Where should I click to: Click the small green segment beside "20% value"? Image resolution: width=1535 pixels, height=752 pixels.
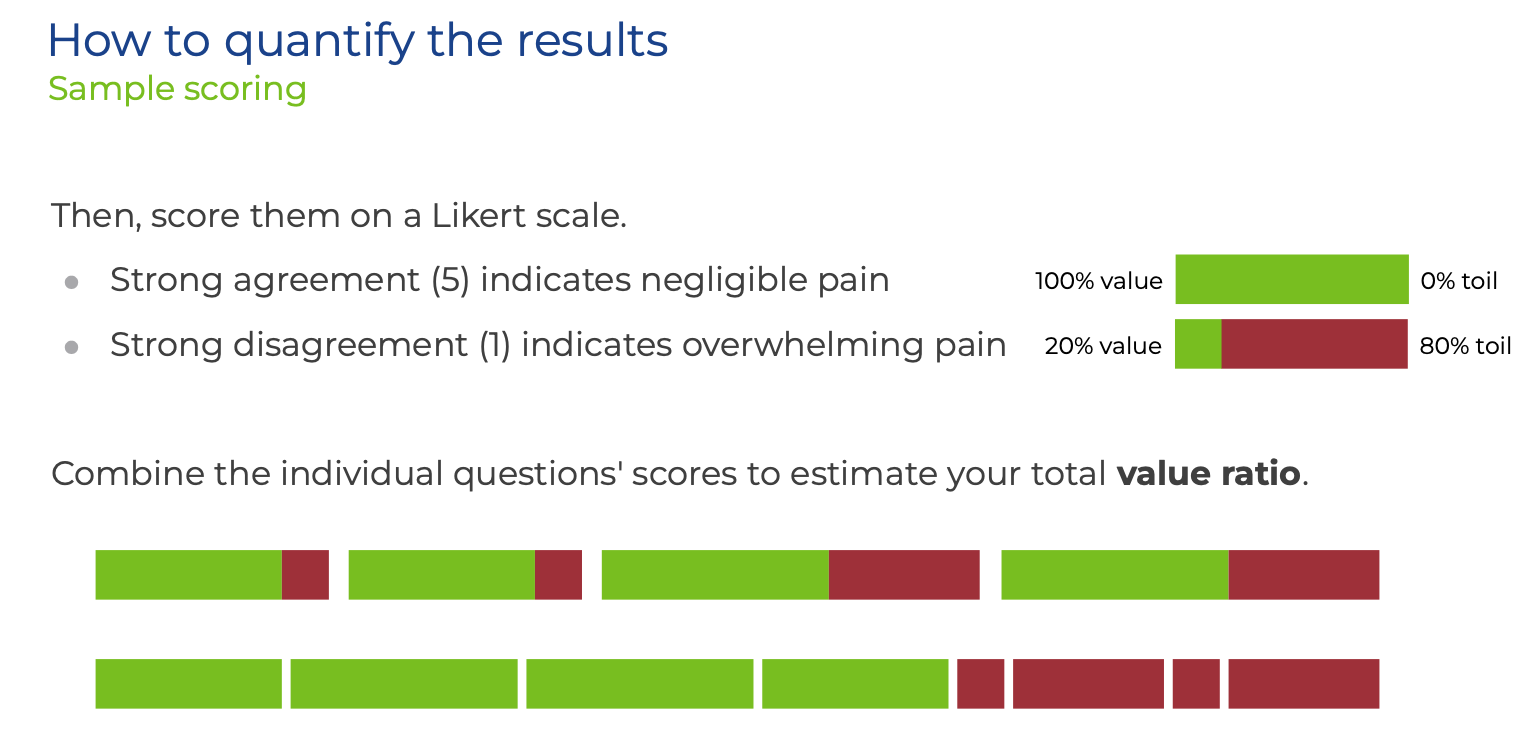[1198, 344]
